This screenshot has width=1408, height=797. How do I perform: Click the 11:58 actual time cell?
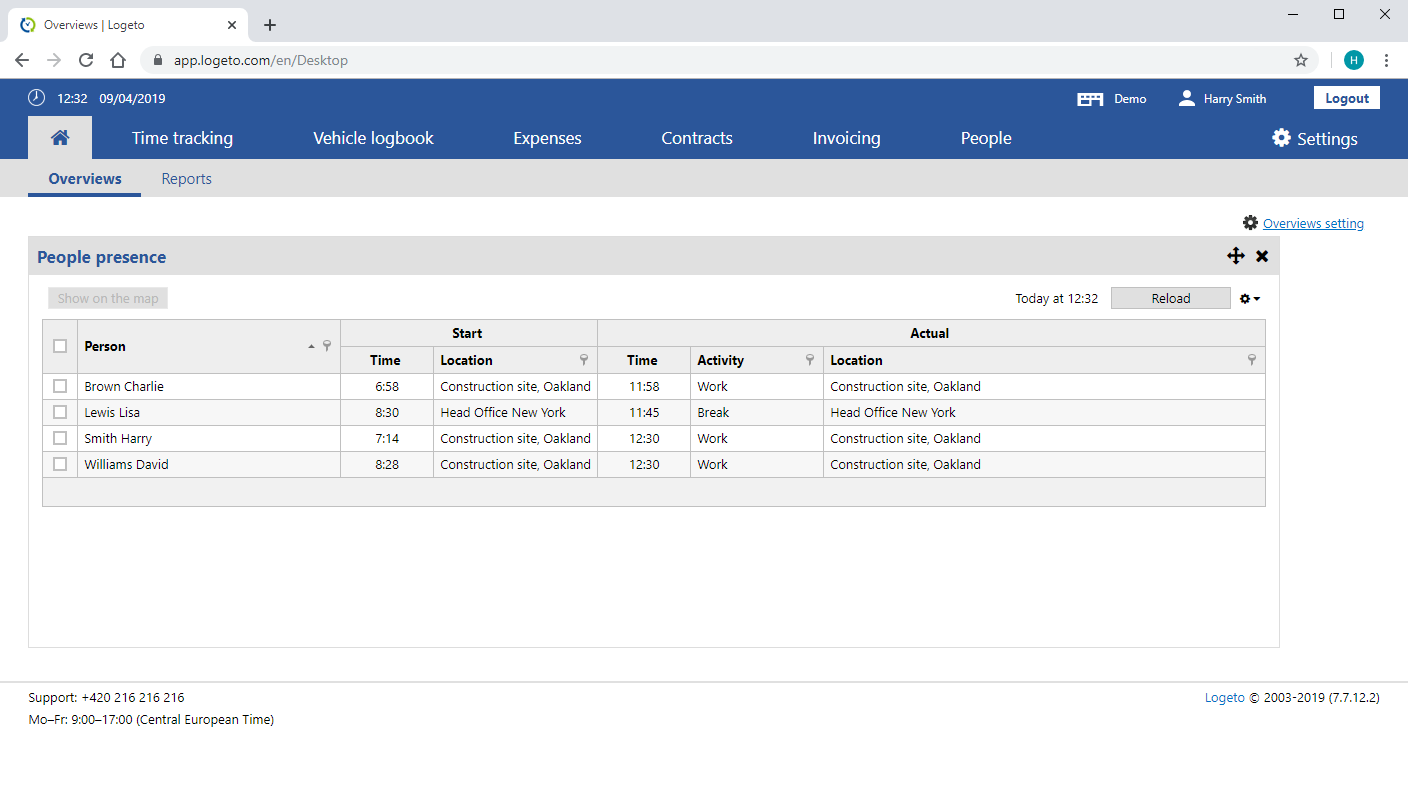point(644,386)
